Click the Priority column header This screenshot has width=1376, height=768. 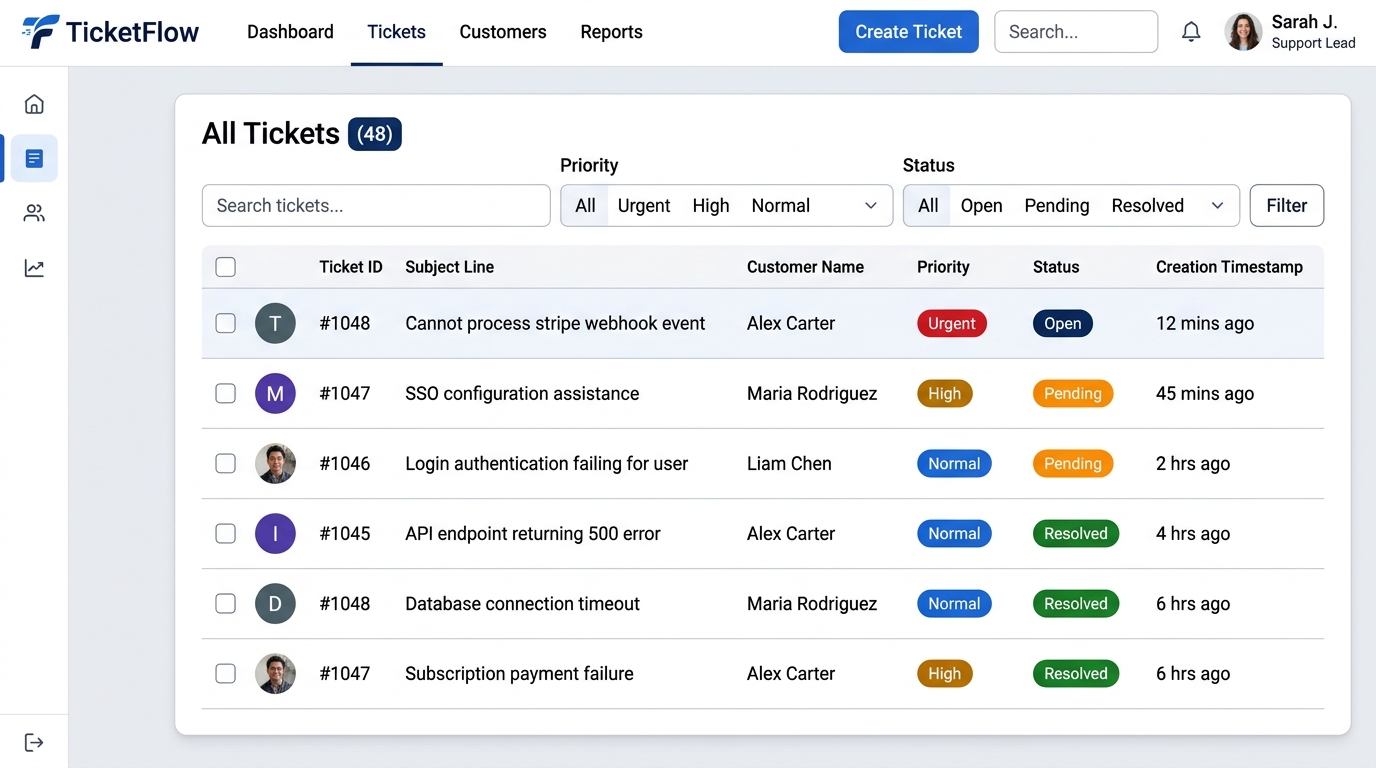[943, 267]
